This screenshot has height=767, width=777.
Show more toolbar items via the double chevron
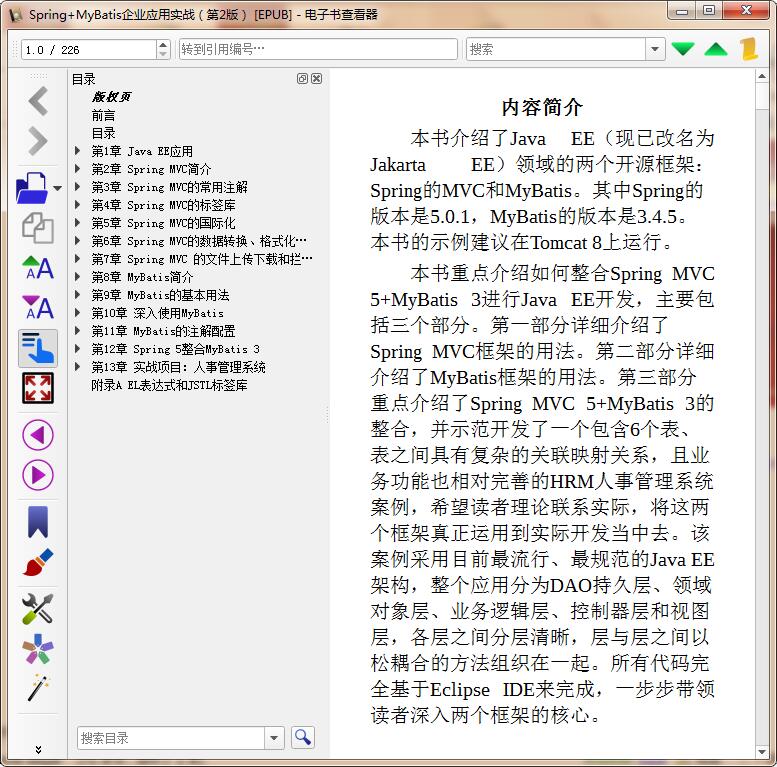pyautogui.click(x=38, y=750)
